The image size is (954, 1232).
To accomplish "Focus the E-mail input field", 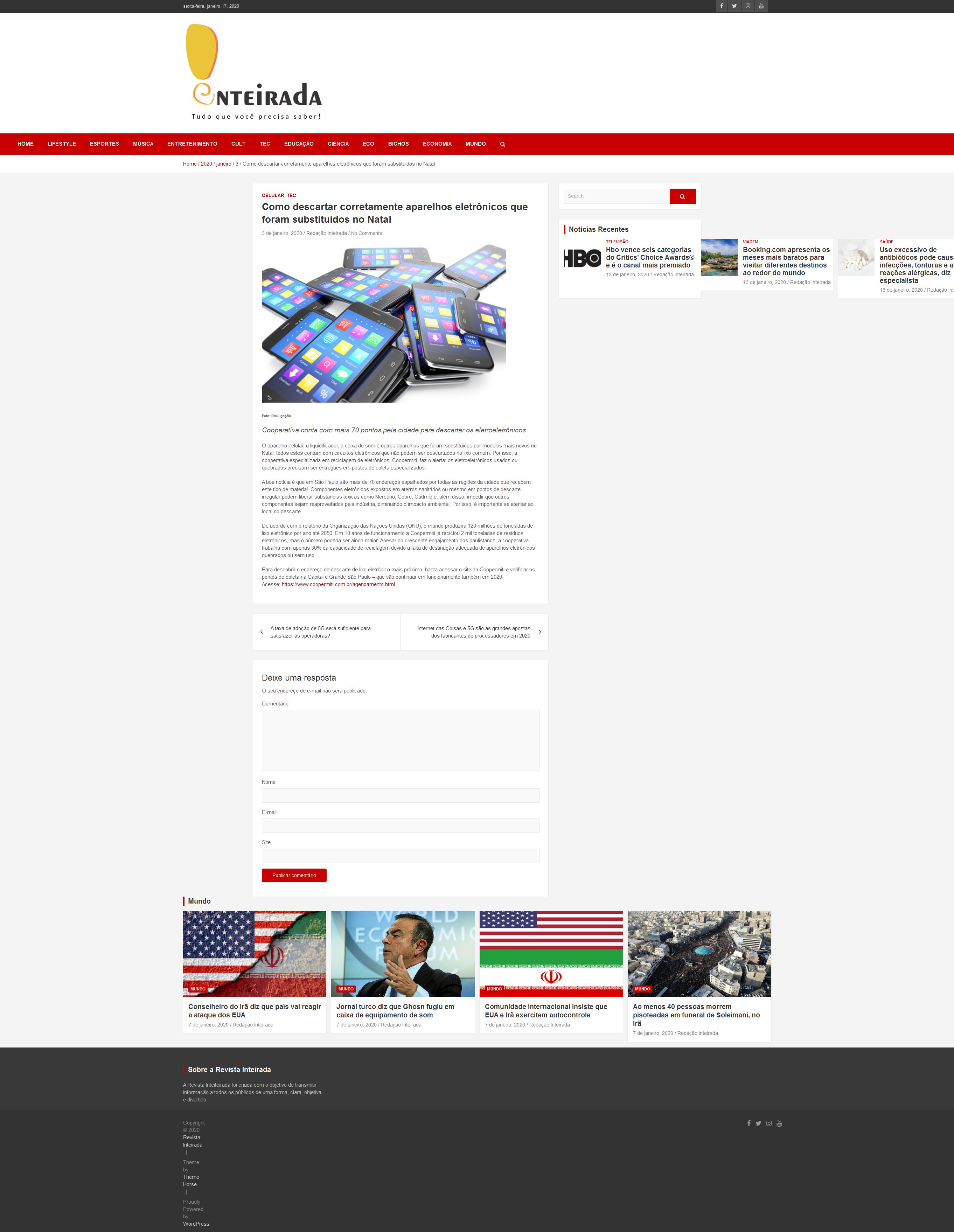I will 400,825.
